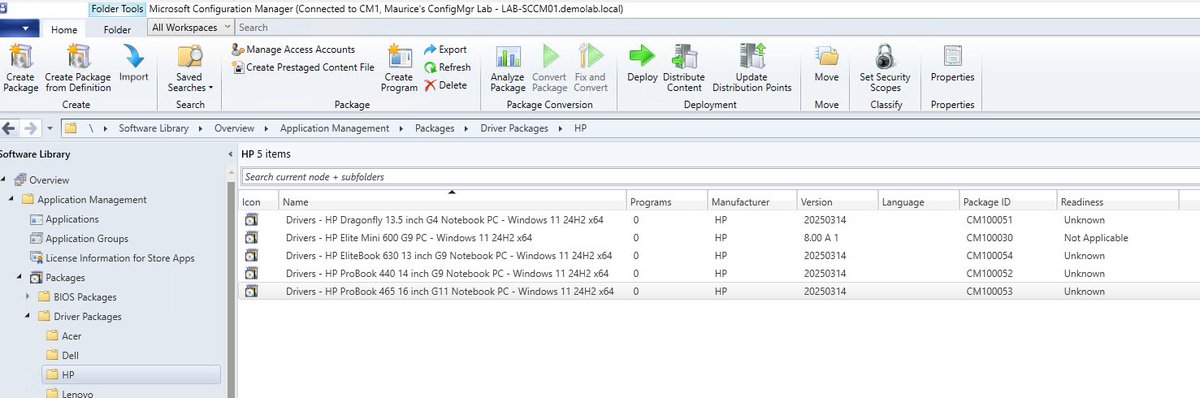Switch to the Folder ribbon tab
The height and width of the screenshot is (398, 1200).
pos(118,29)
